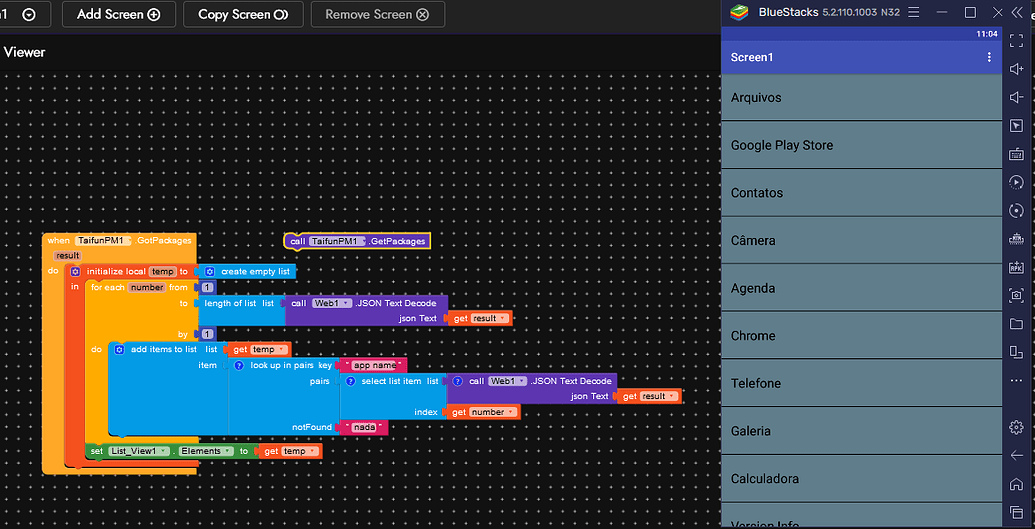The height and width of the screenshot is (529, 1035).
Task: Select Chrome in the emulator list
Action: pos(862,335)
